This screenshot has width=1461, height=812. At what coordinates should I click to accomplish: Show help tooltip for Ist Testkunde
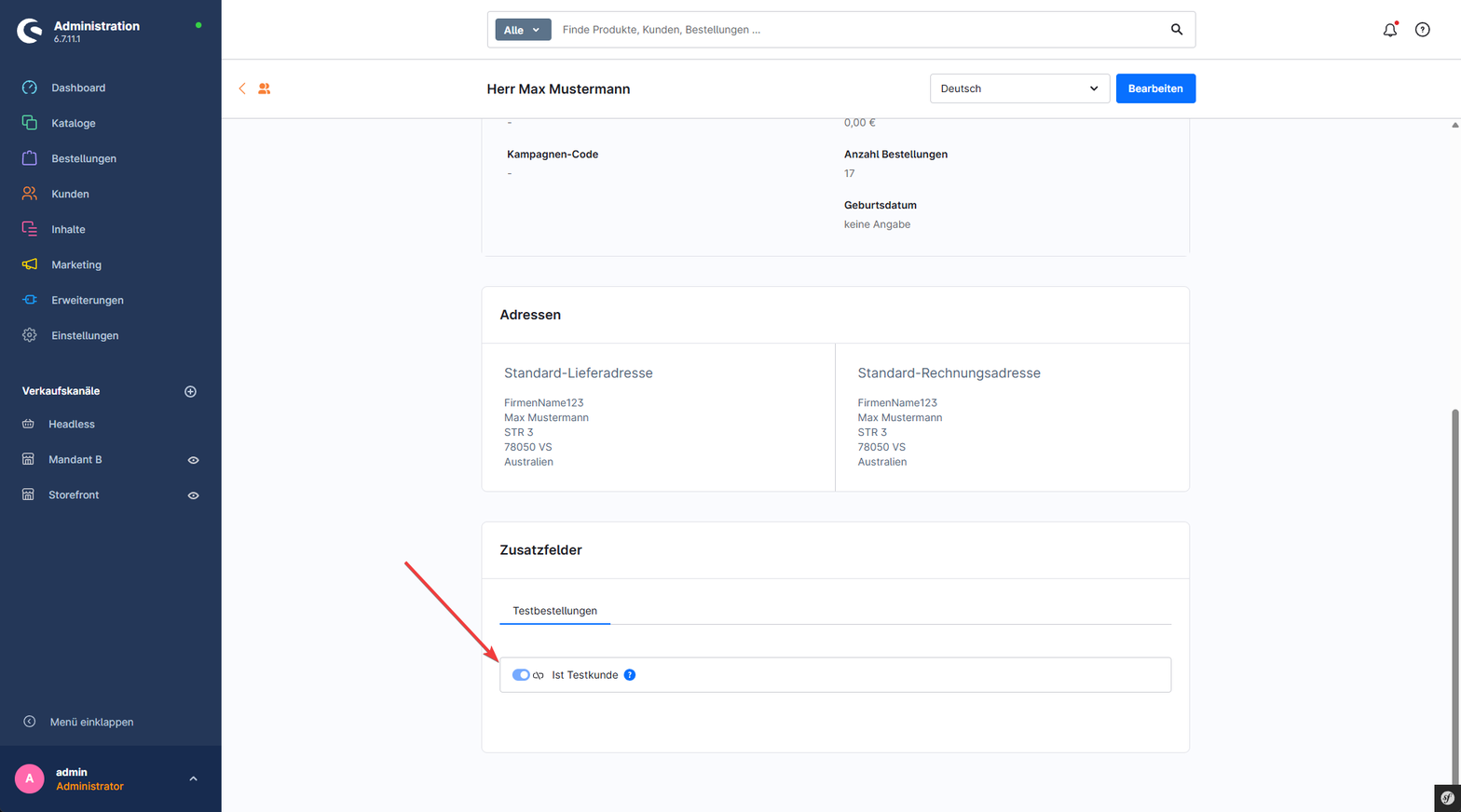tap(630, 675)
